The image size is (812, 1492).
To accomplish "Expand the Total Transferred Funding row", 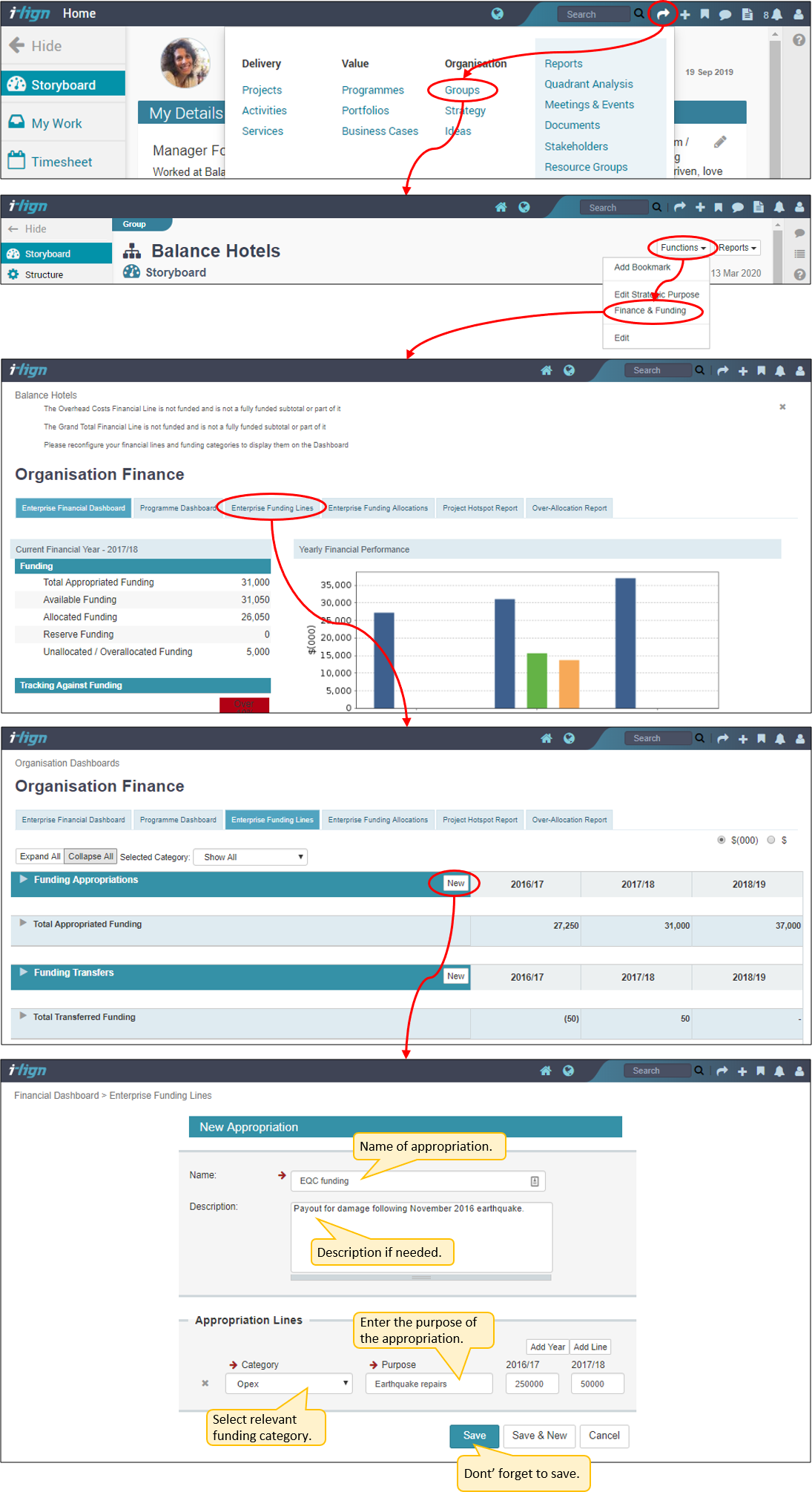I will 23,1016.
